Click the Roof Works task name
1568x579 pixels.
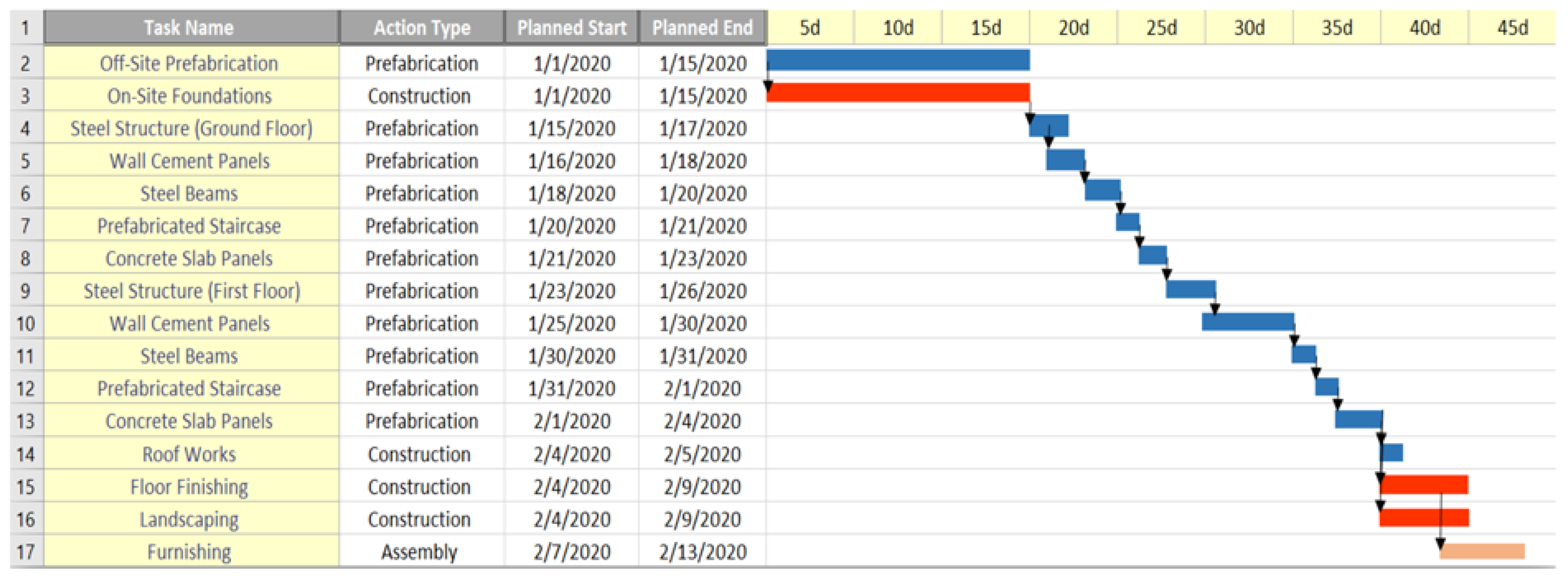(x=189, y=454)
